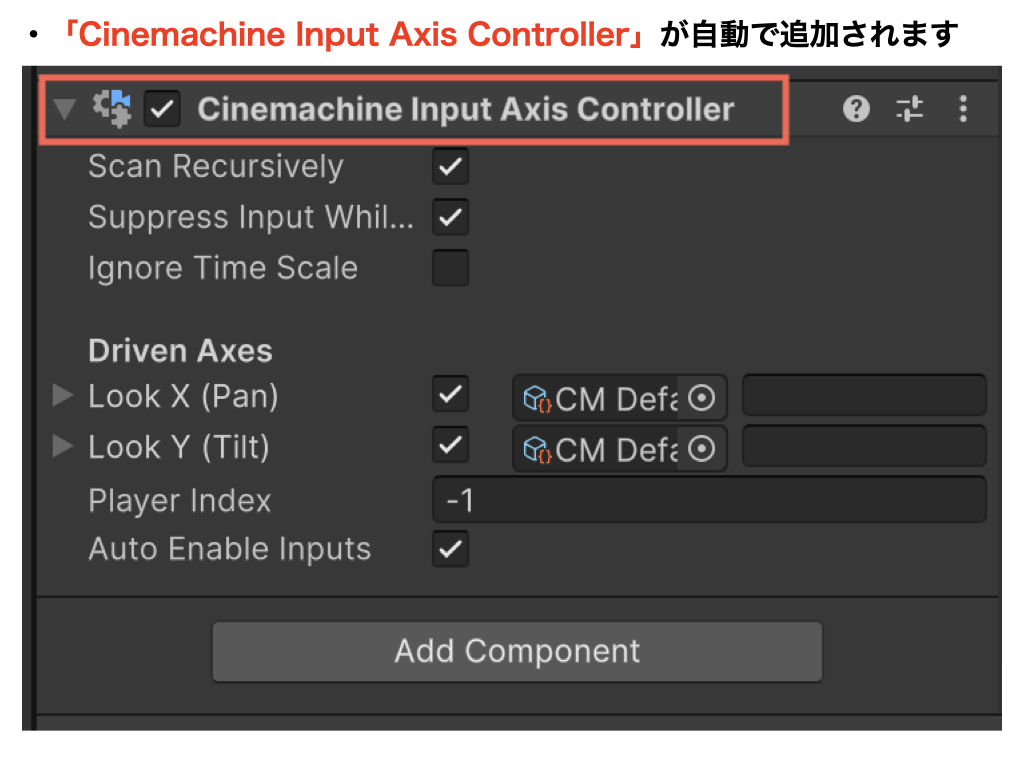Disable the Cinemachine Input Axis Controller component
The image size is (1024, 768).
pyautogui.click(x=162, y=109)
